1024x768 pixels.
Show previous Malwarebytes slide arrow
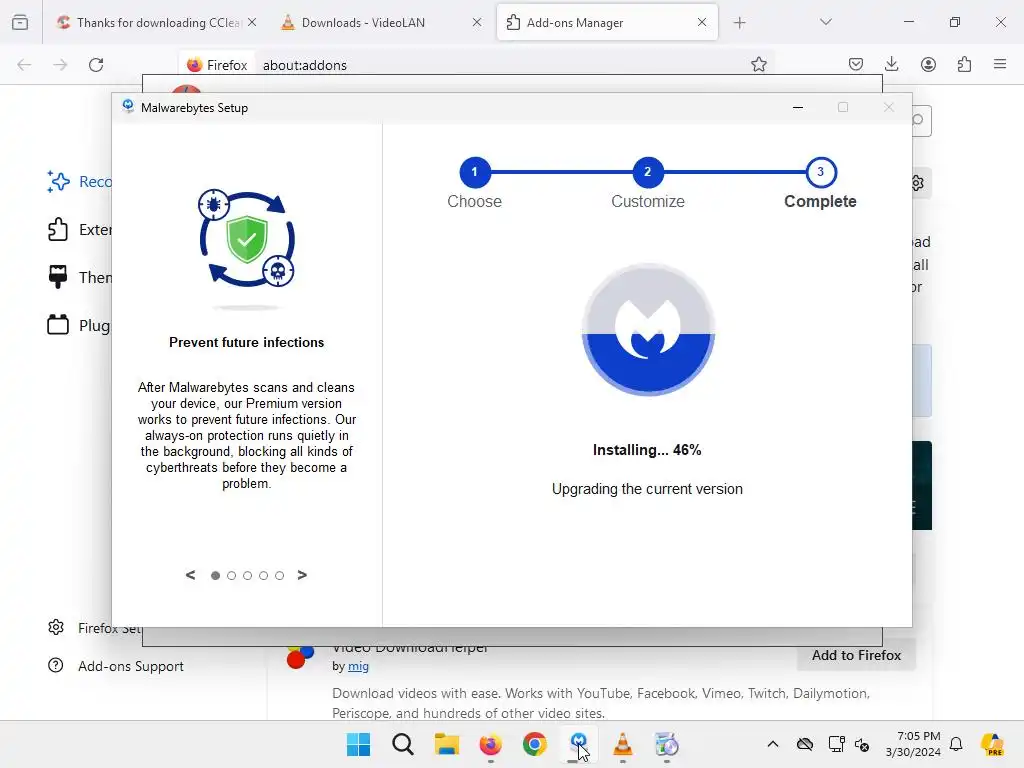coord(190,575)
